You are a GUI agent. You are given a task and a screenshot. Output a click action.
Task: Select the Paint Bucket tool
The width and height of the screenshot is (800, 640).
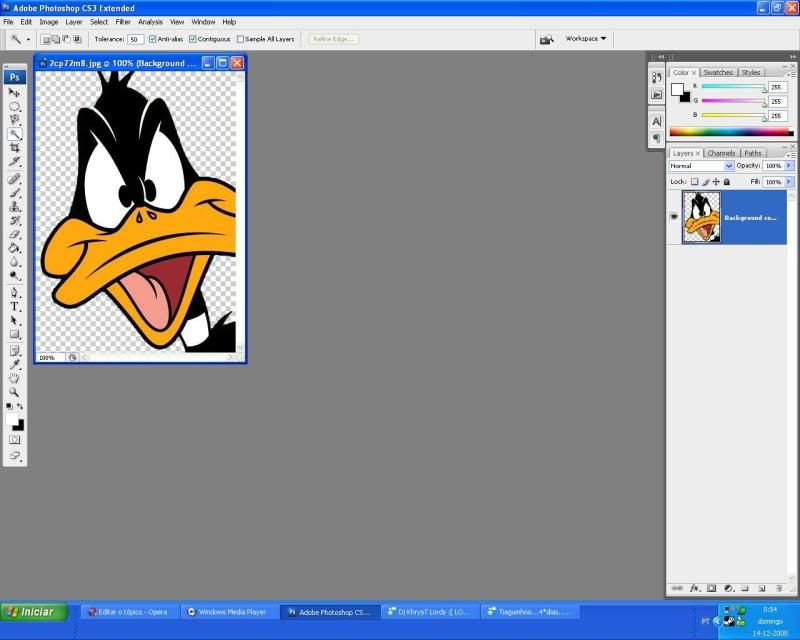pos(14,248)
